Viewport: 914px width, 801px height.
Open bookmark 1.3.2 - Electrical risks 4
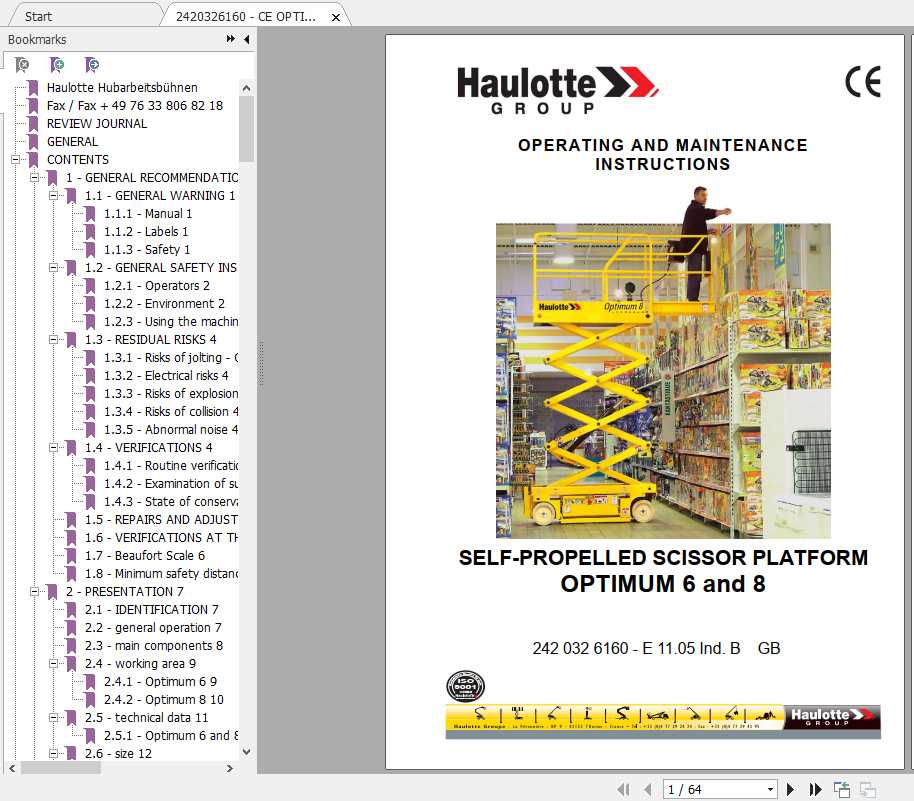[x=166, y=375]
